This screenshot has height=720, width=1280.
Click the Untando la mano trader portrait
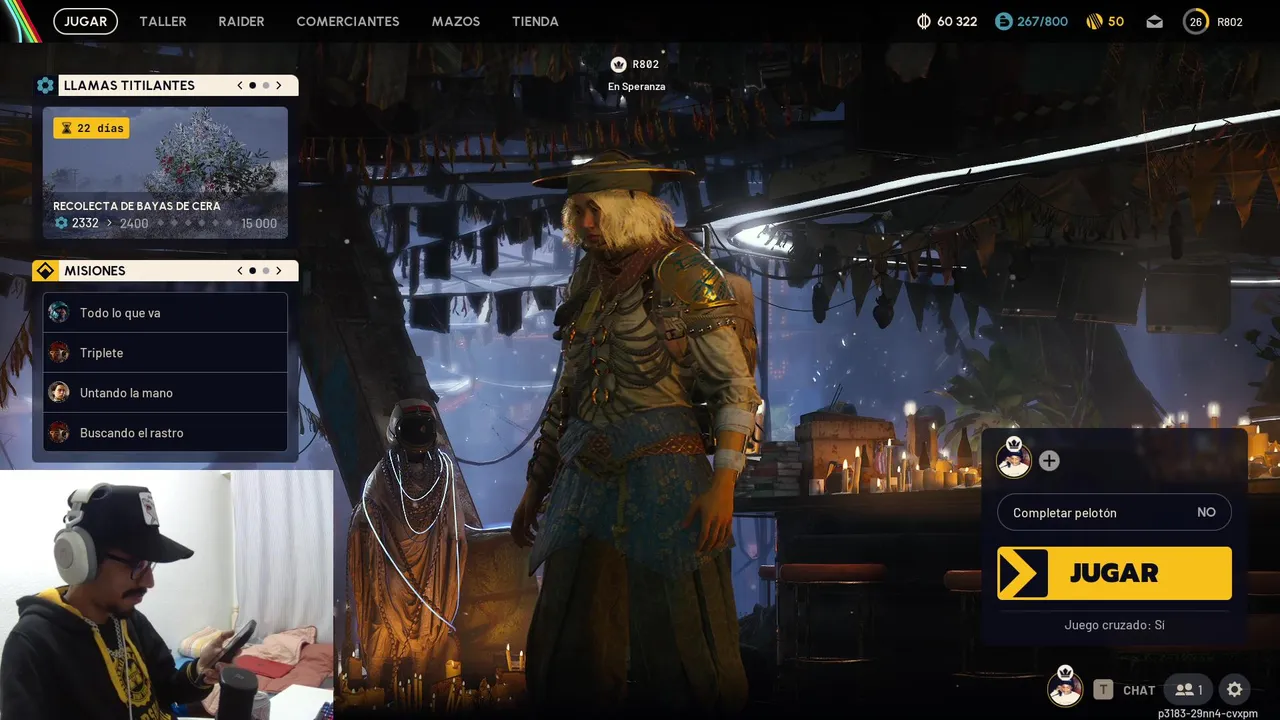pos(59,392)
